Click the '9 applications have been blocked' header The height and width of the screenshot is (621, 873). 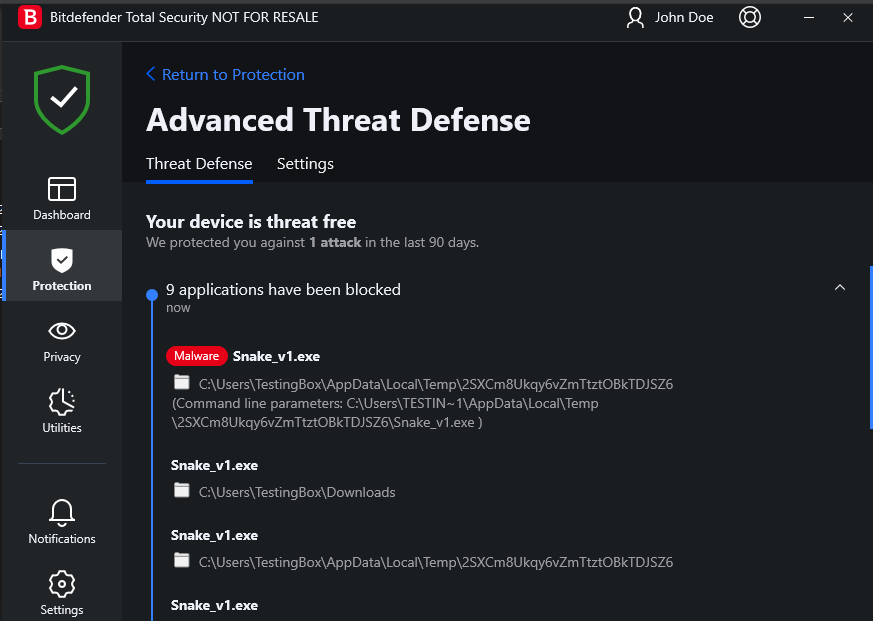[x=283, y=290]
